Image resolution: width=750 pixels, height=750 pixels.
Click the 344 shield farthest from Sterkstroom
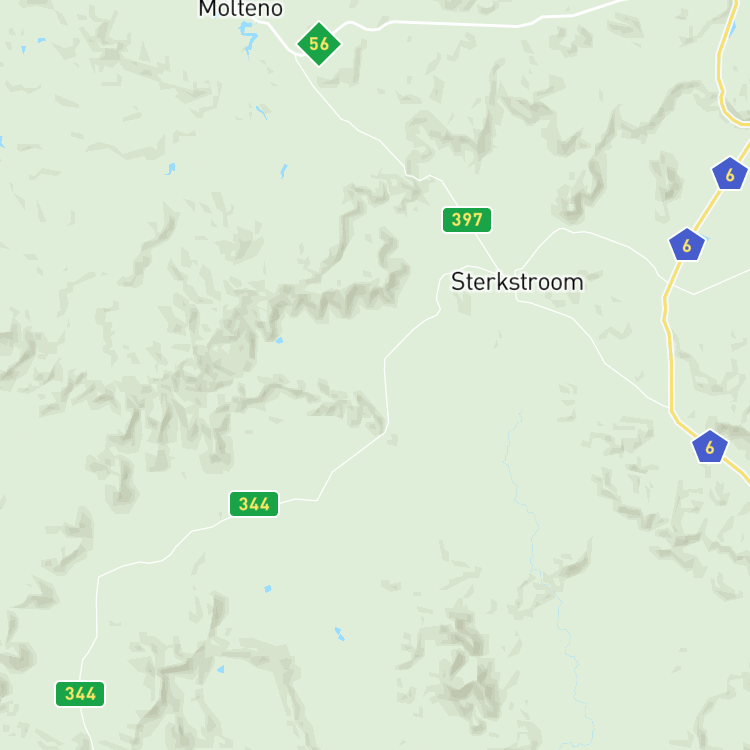coord(80,694)
